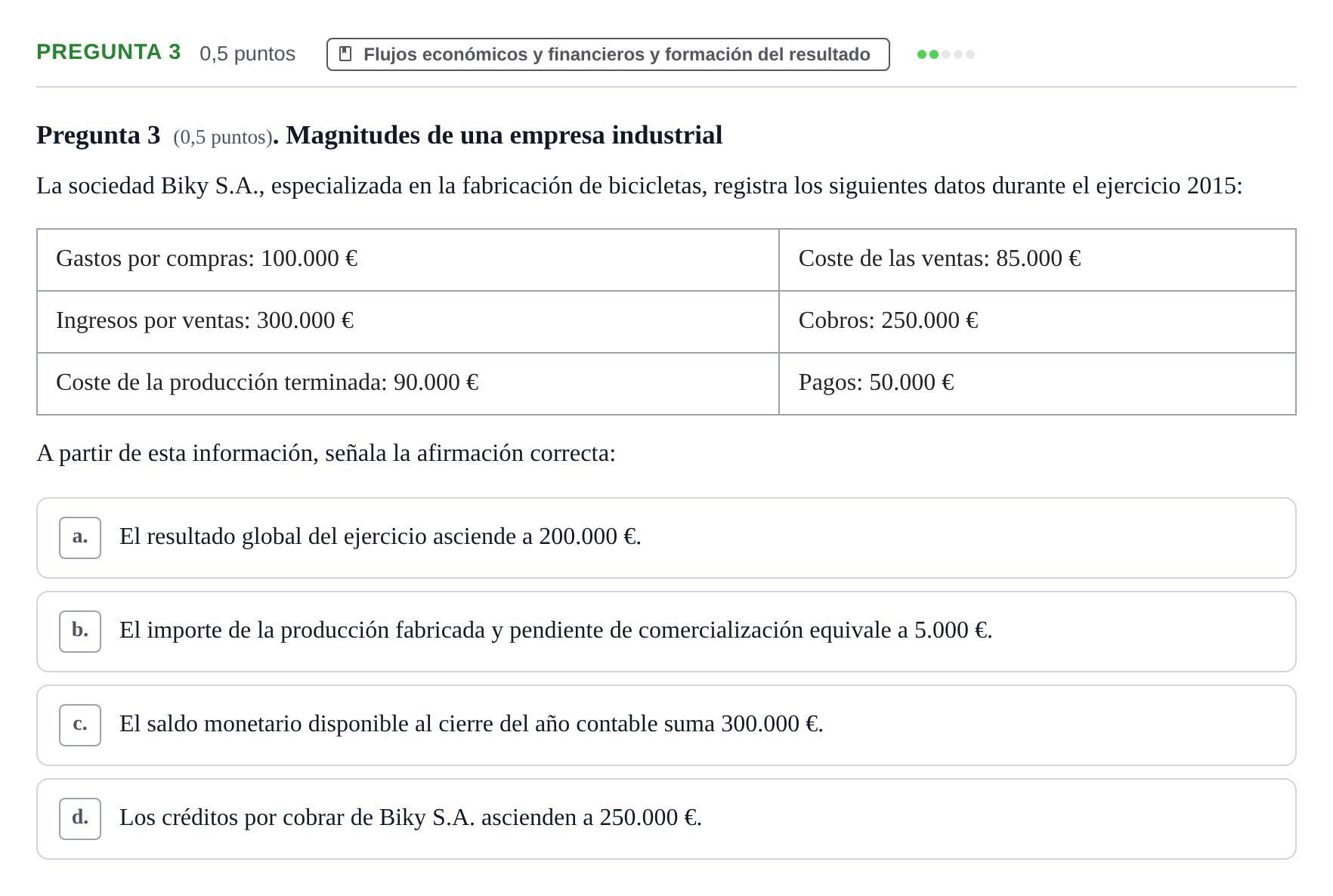Click cell 'Coste de la producción terminada: 90.000 €'

tap(408, 384)
